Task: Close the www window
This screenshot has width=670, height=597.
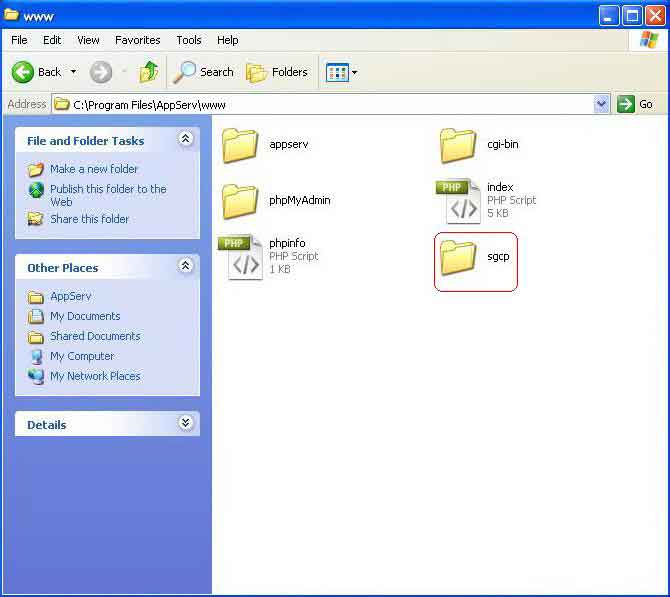Action: [655, 16]
